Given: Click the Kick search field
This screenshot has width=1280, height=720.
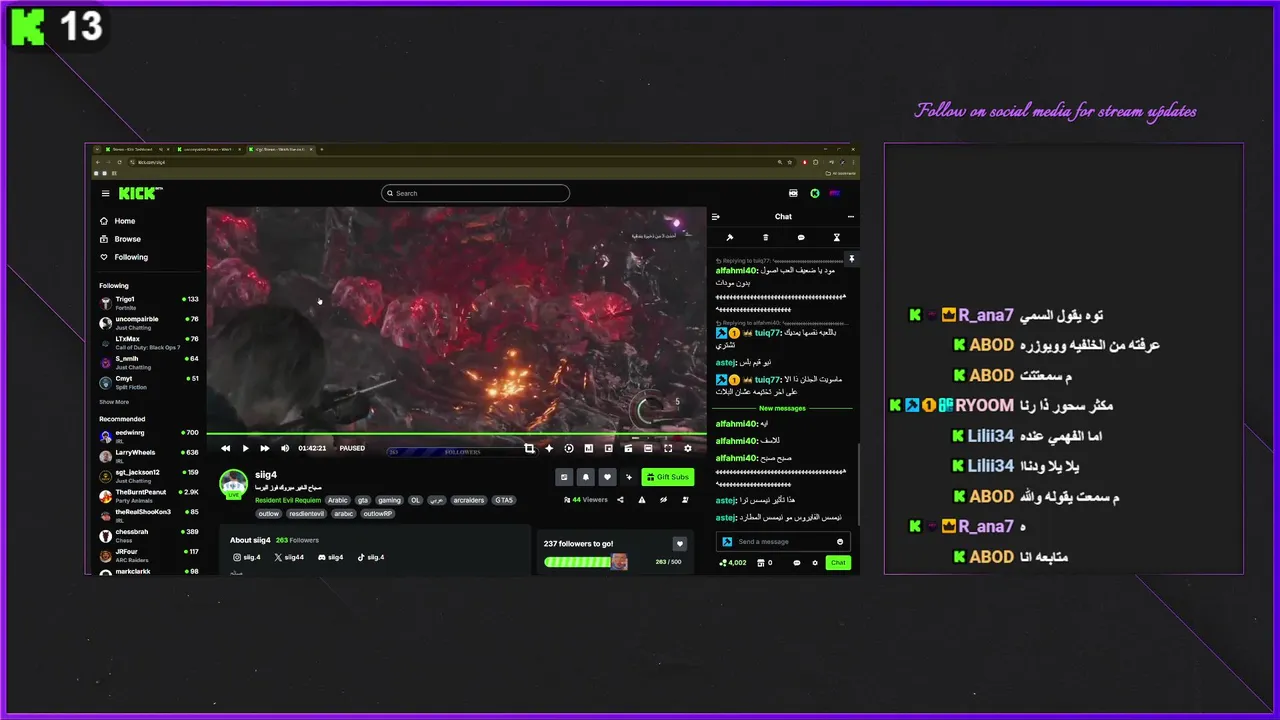Looking at the screenshot, I should coord(475,193).
